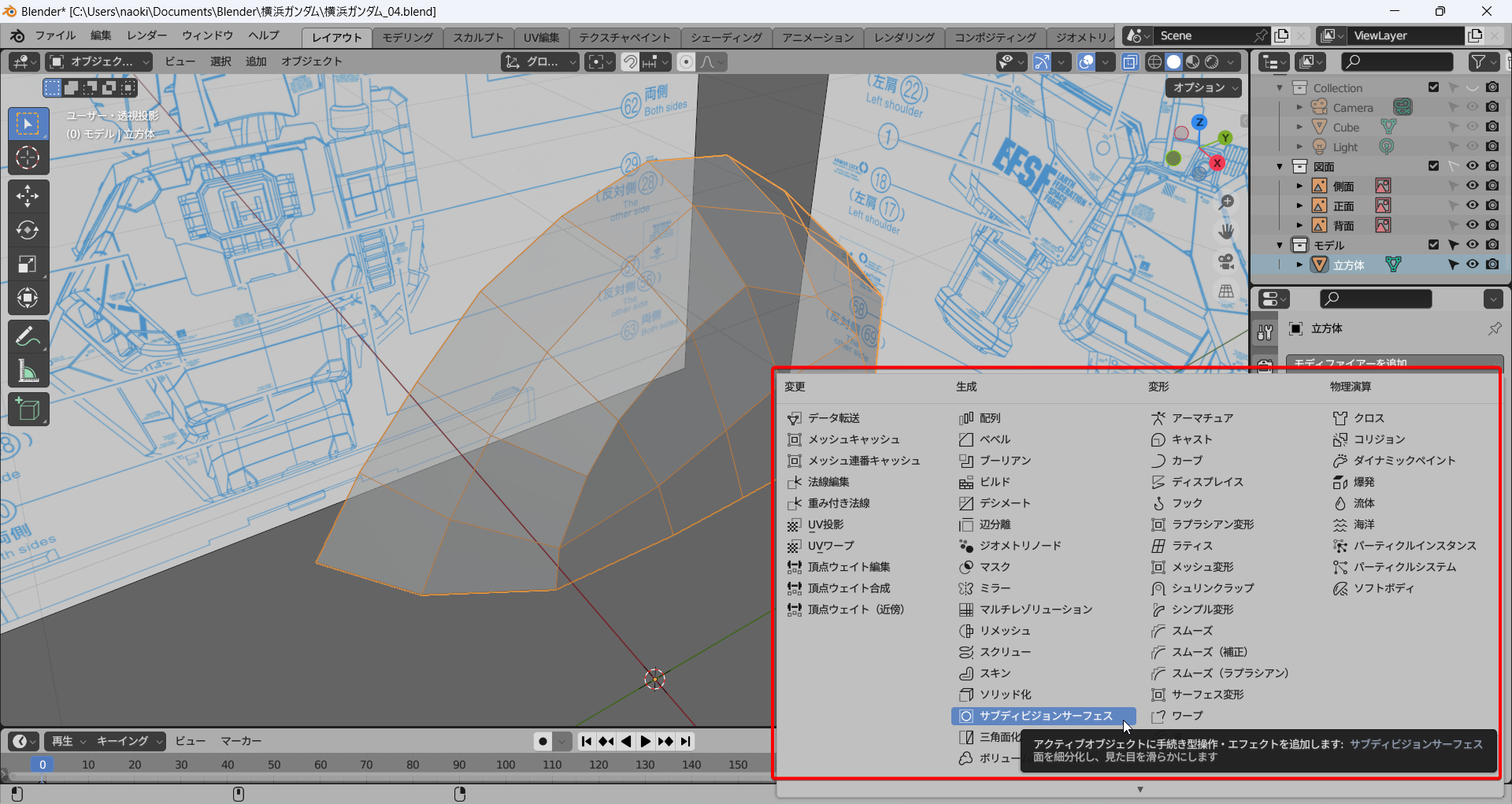Add the サブディビジョンサーフェス modifier
The height and width of the screenshot is (804, 1512).
pos(1045,716)
